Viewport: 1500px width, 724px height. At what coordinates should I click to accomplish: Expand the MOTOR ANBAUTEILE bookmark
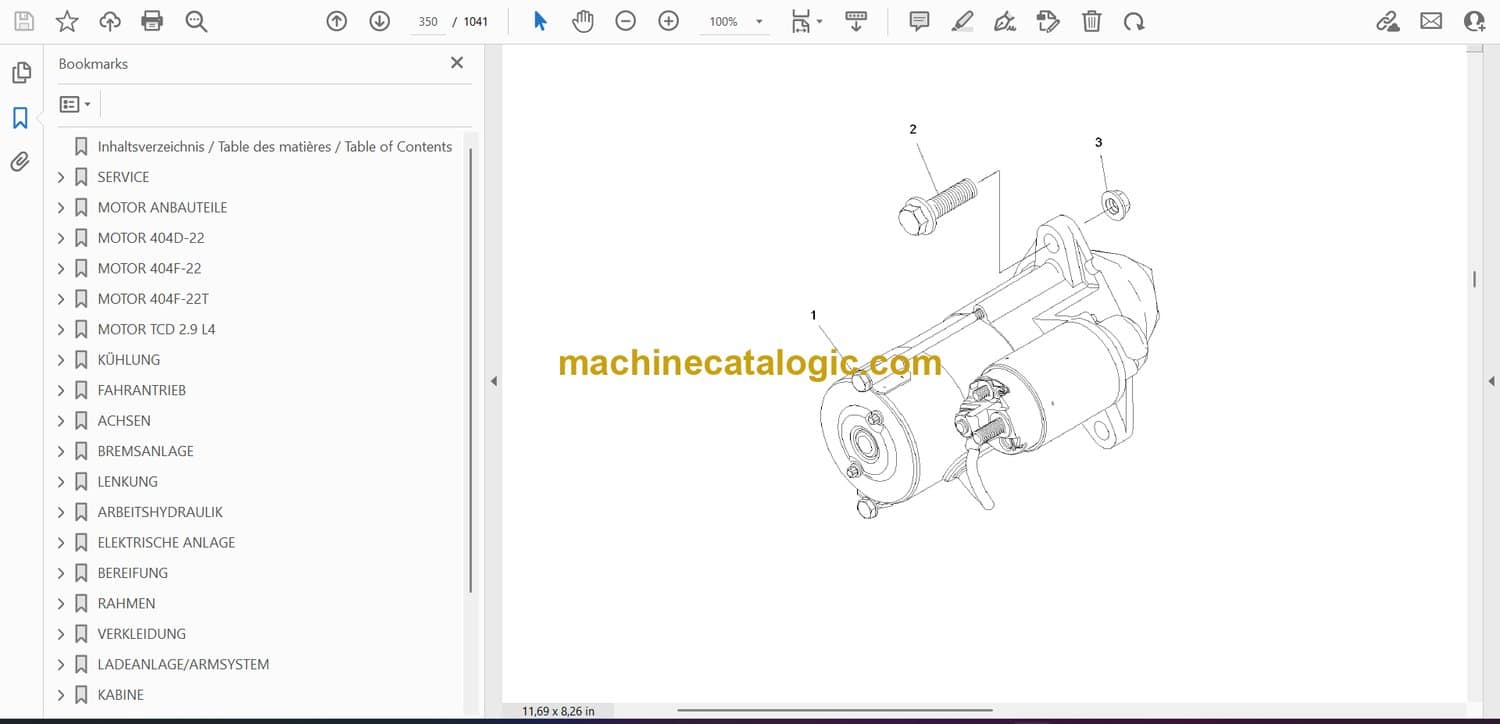click(x=61, y=208)
